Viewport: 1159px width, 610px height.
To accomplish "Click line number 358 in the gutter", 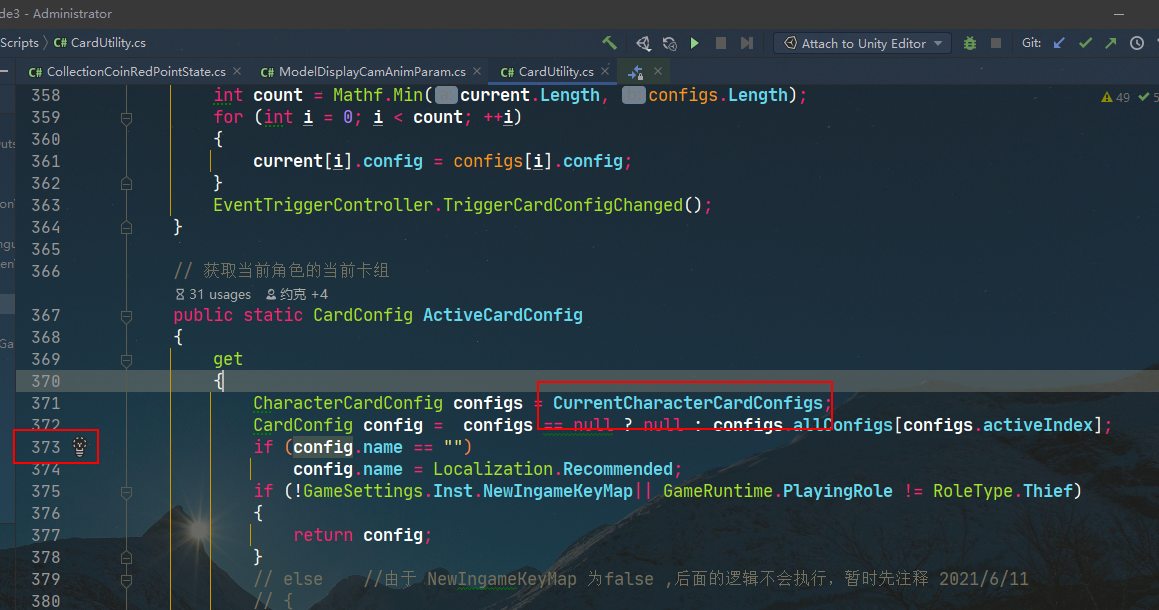I will coord(46,95).
